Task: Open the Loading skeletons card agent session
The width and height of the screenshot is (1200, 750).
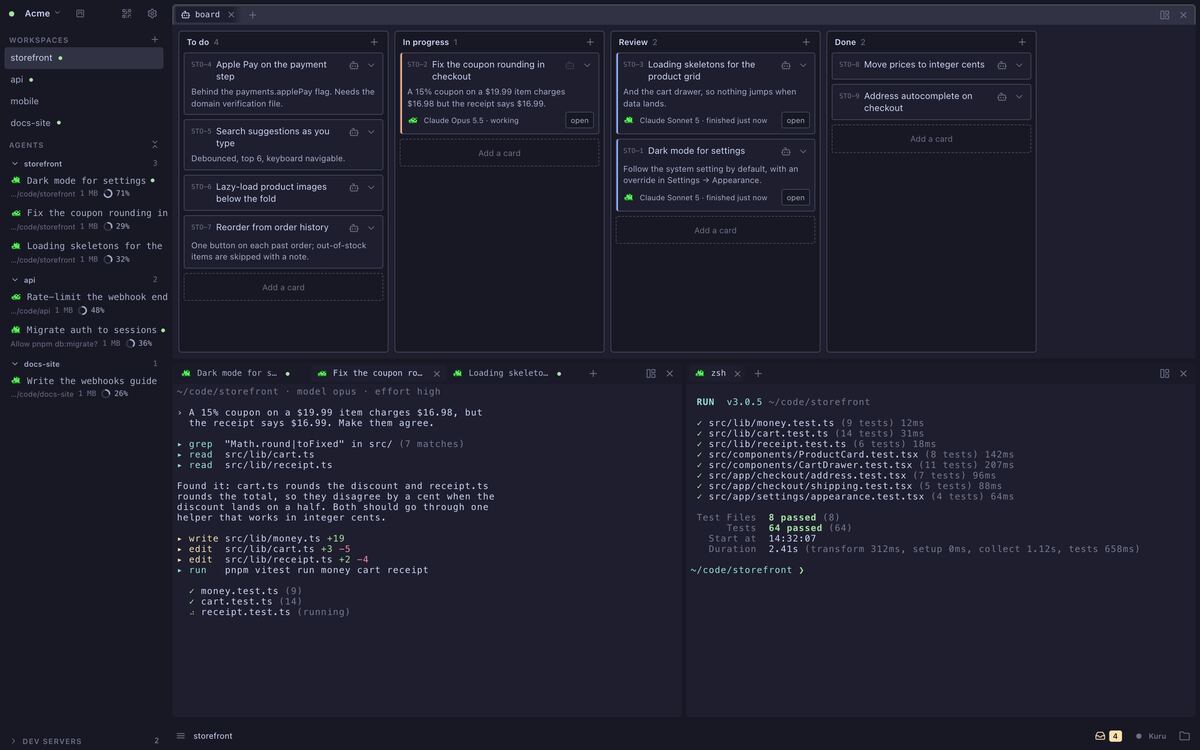Action: click(795, 120)
